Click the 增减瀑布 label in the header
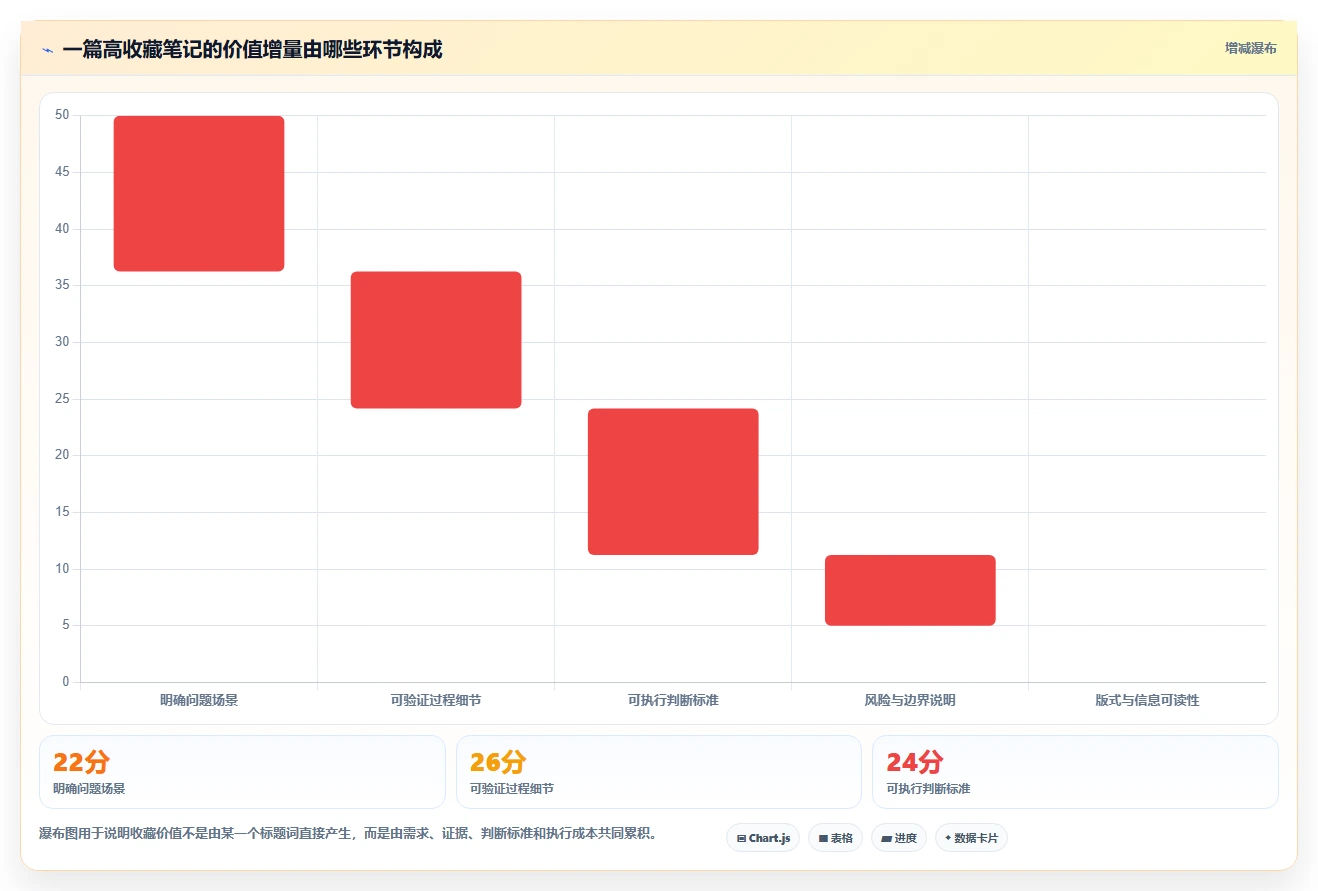Viewport: 1318px width, 891px height. pos(1250,48)
